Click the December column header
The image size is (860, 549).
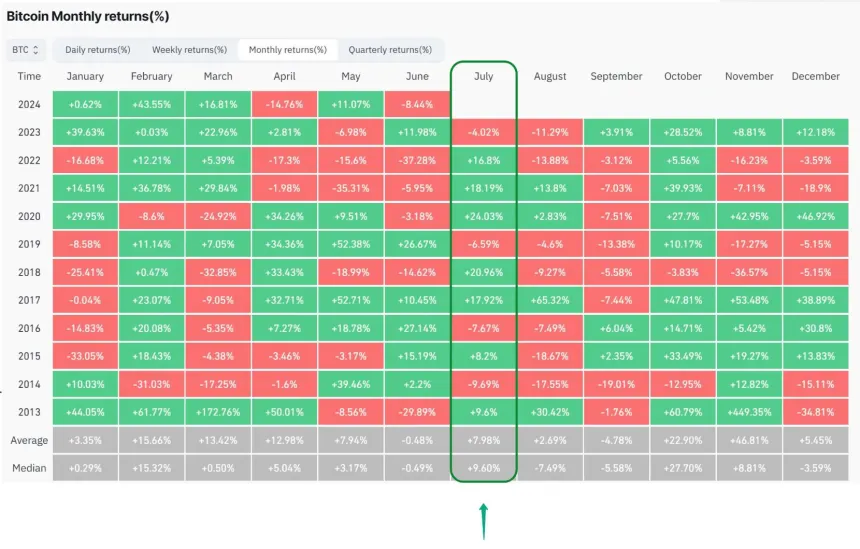816,76
